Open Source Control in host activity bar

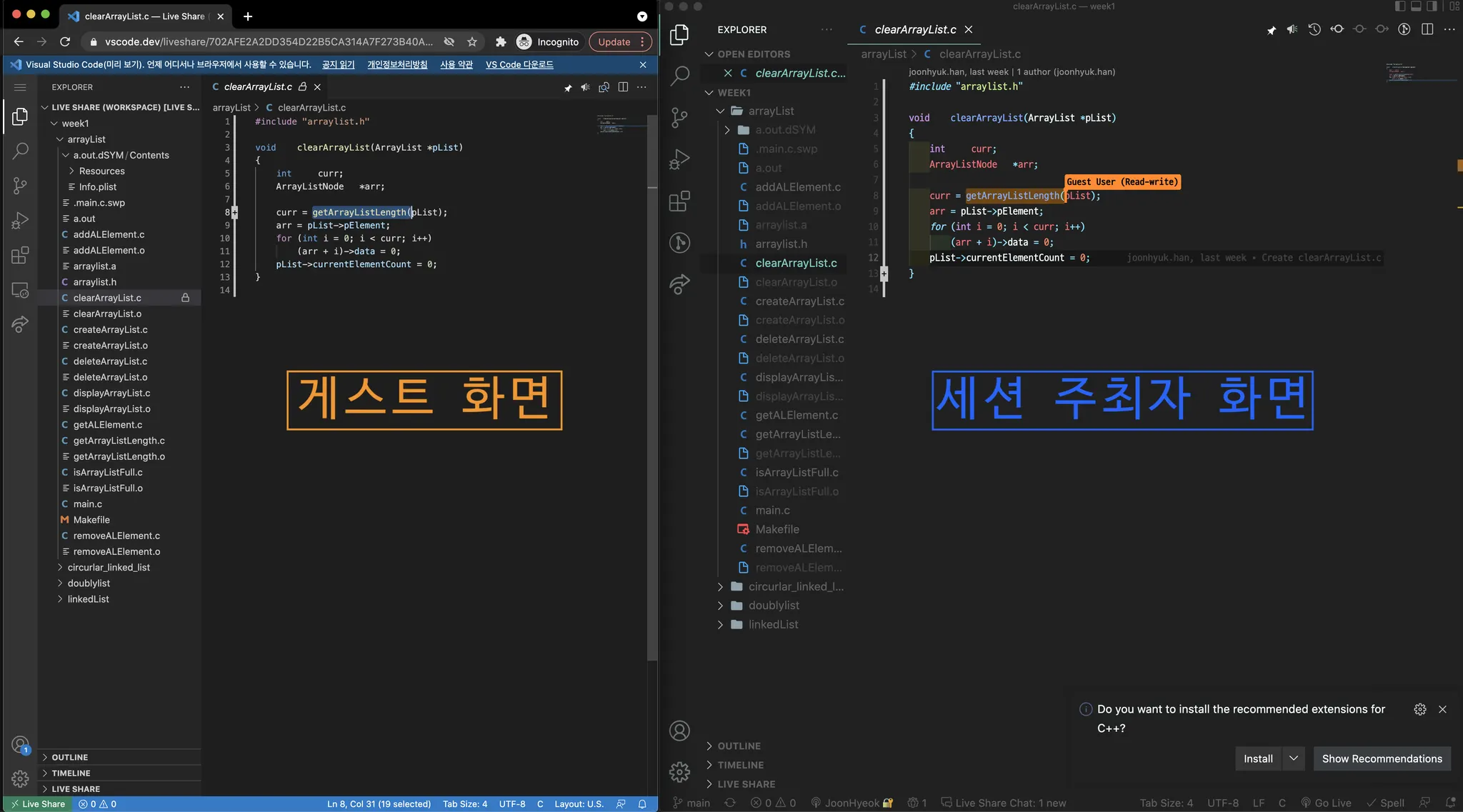[x=679, y=117]
